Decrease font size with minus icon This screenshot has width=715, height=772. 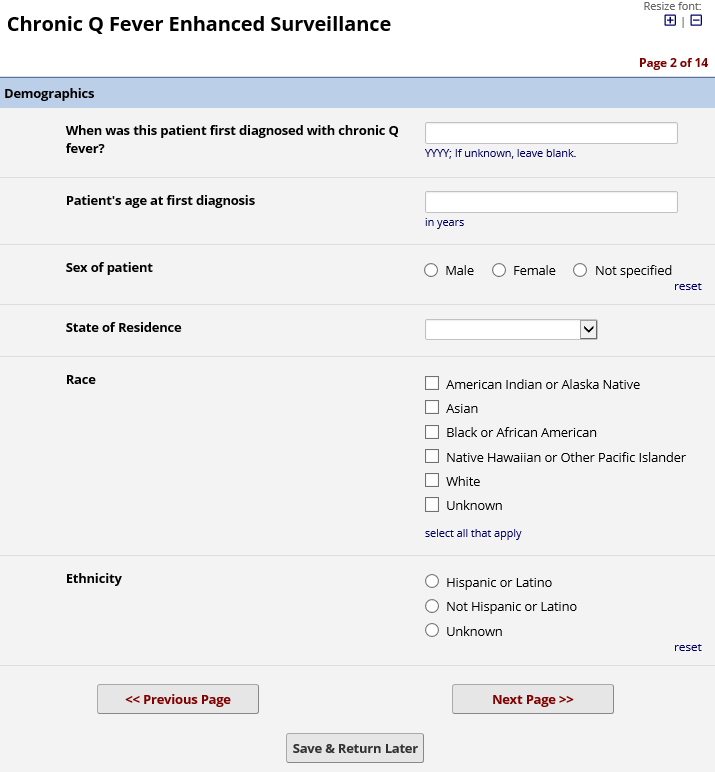[x=696, y=21]
